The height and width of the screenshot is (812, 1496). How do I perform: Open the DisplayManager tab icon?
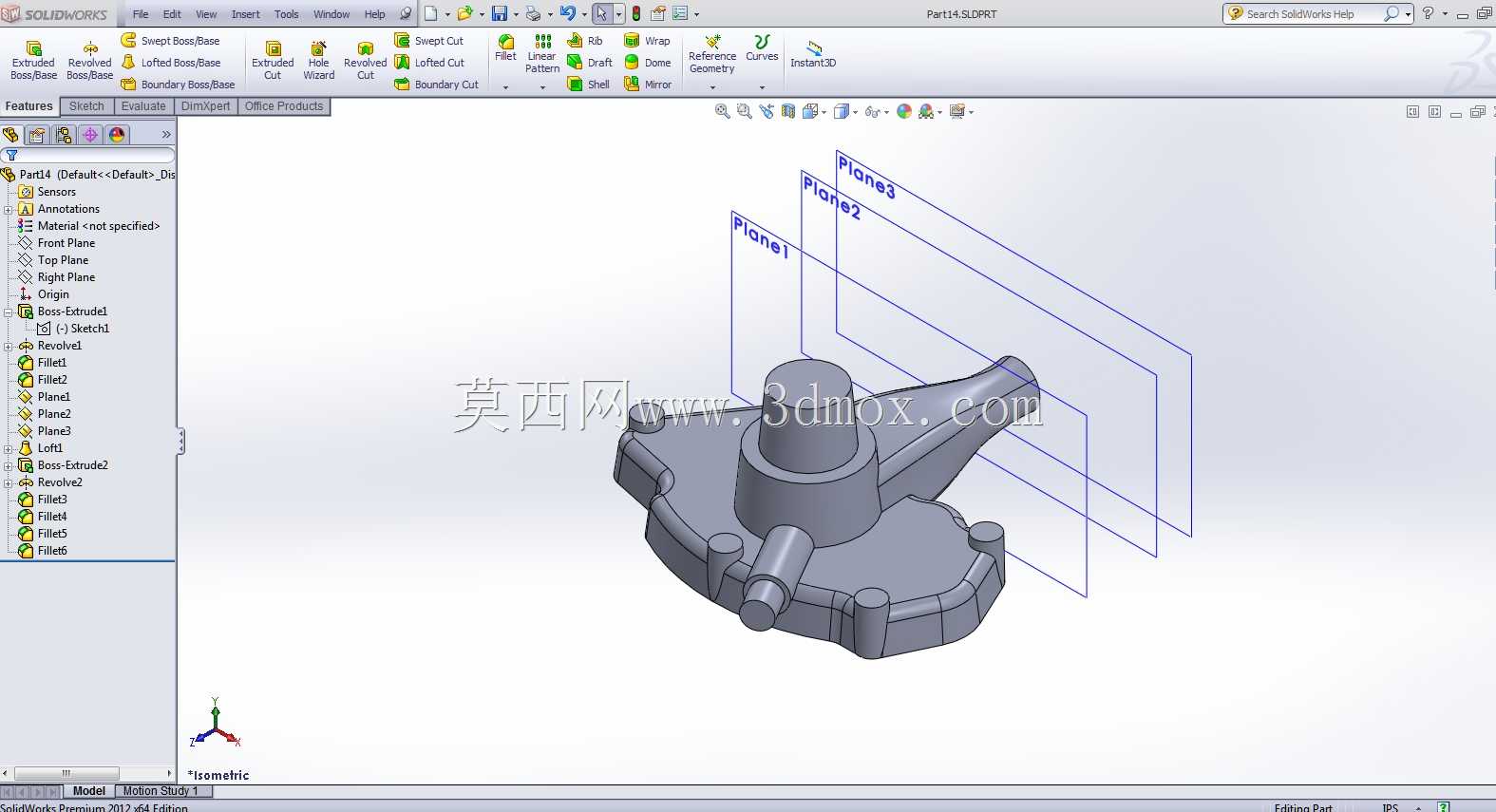pyautogui.click(x=117, y=135)
